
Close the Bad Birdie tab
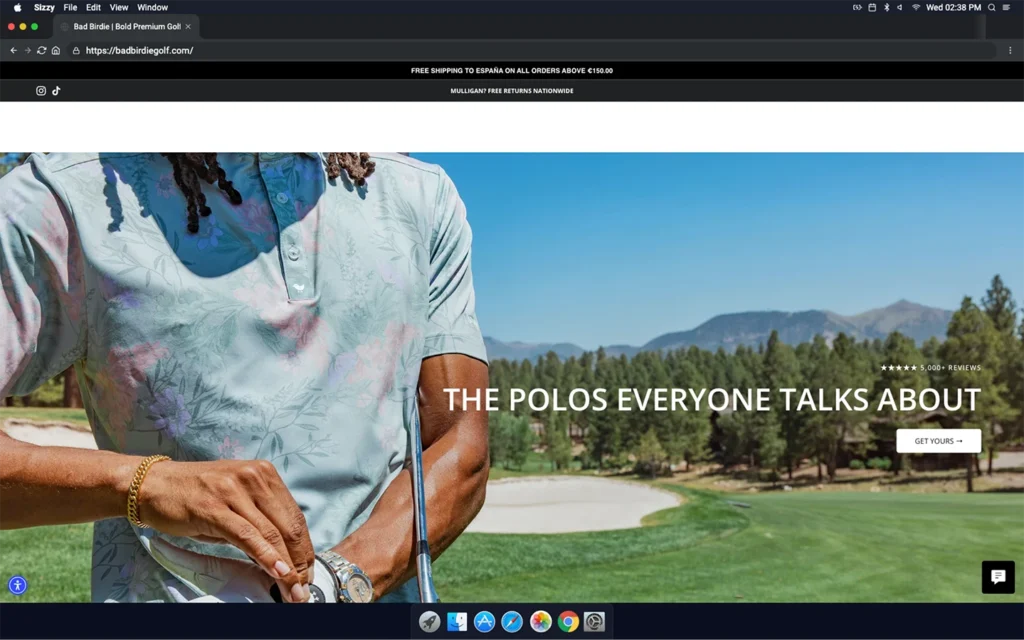(x=188, y=27)
